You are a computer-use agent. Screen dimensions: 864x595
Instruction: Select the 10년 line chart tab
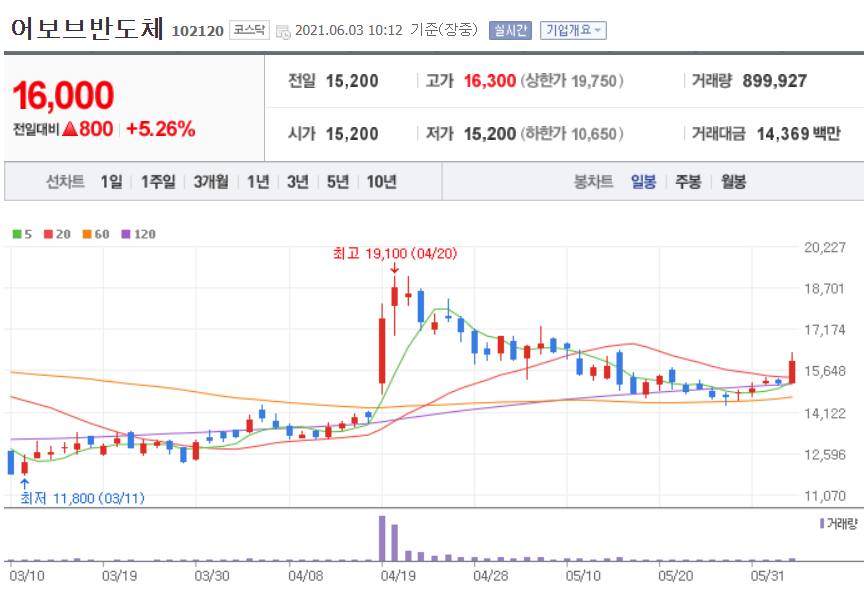tap(381, 181)
